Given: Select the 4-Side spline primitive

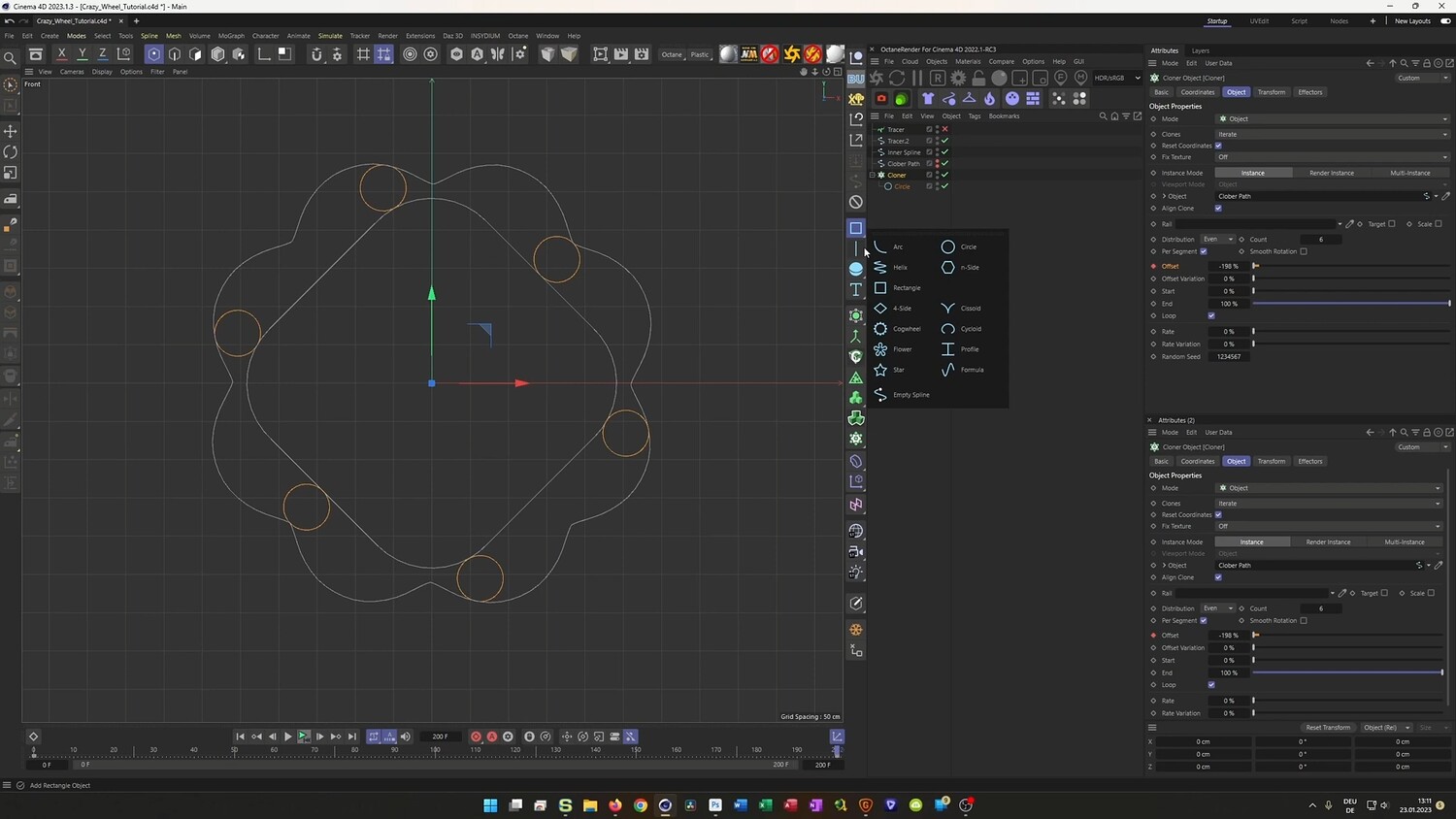Looking at the screenshot, I should pyautogui.click(x=892, y=308).
